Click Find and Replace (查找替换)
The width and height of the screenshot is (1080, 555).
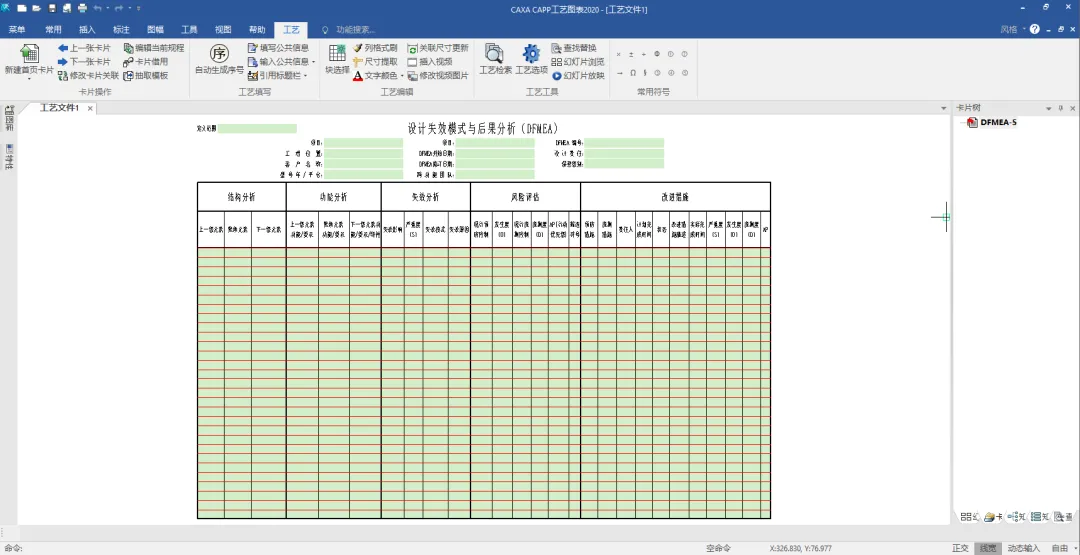click(x=574, y=48)
